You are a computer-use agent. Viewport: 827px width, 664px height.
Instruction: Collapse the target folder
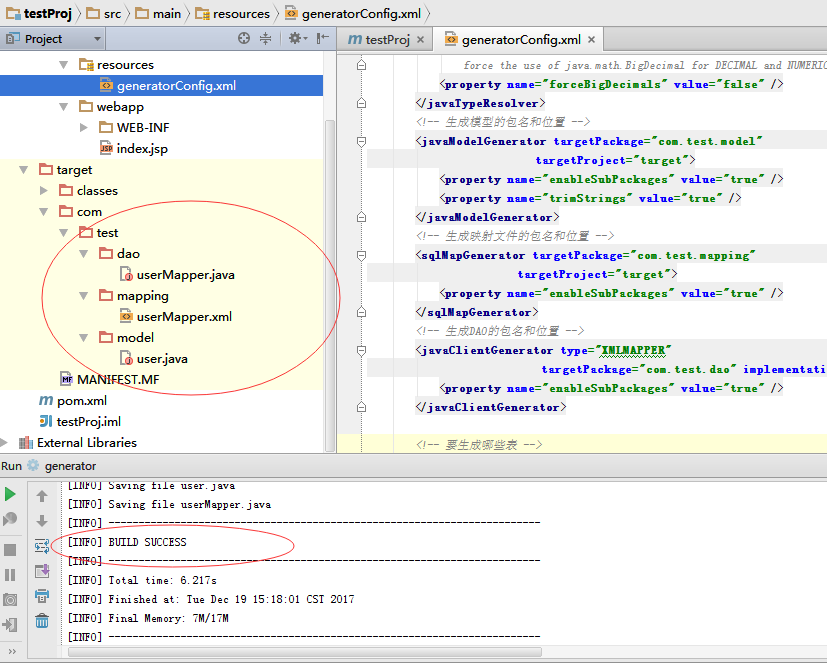tap(24, 170)
